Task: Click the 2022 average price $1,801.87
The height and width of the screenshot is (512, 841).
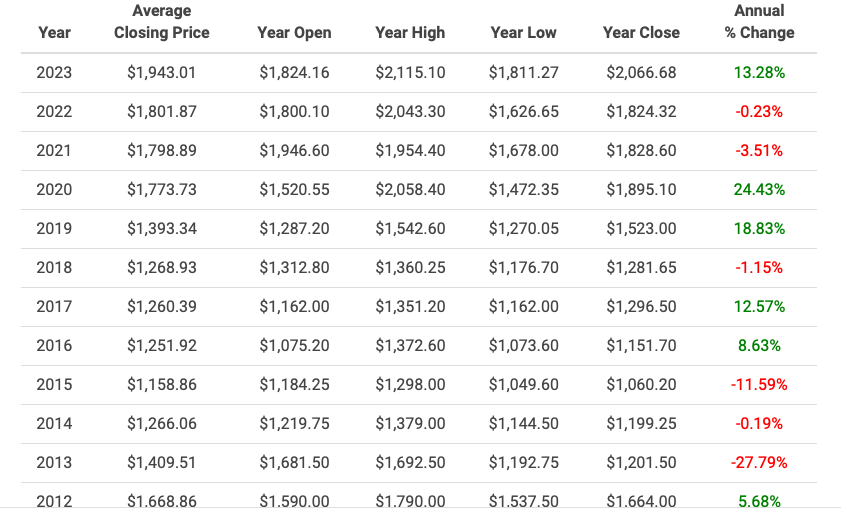Action: click(x=161, y=112)
